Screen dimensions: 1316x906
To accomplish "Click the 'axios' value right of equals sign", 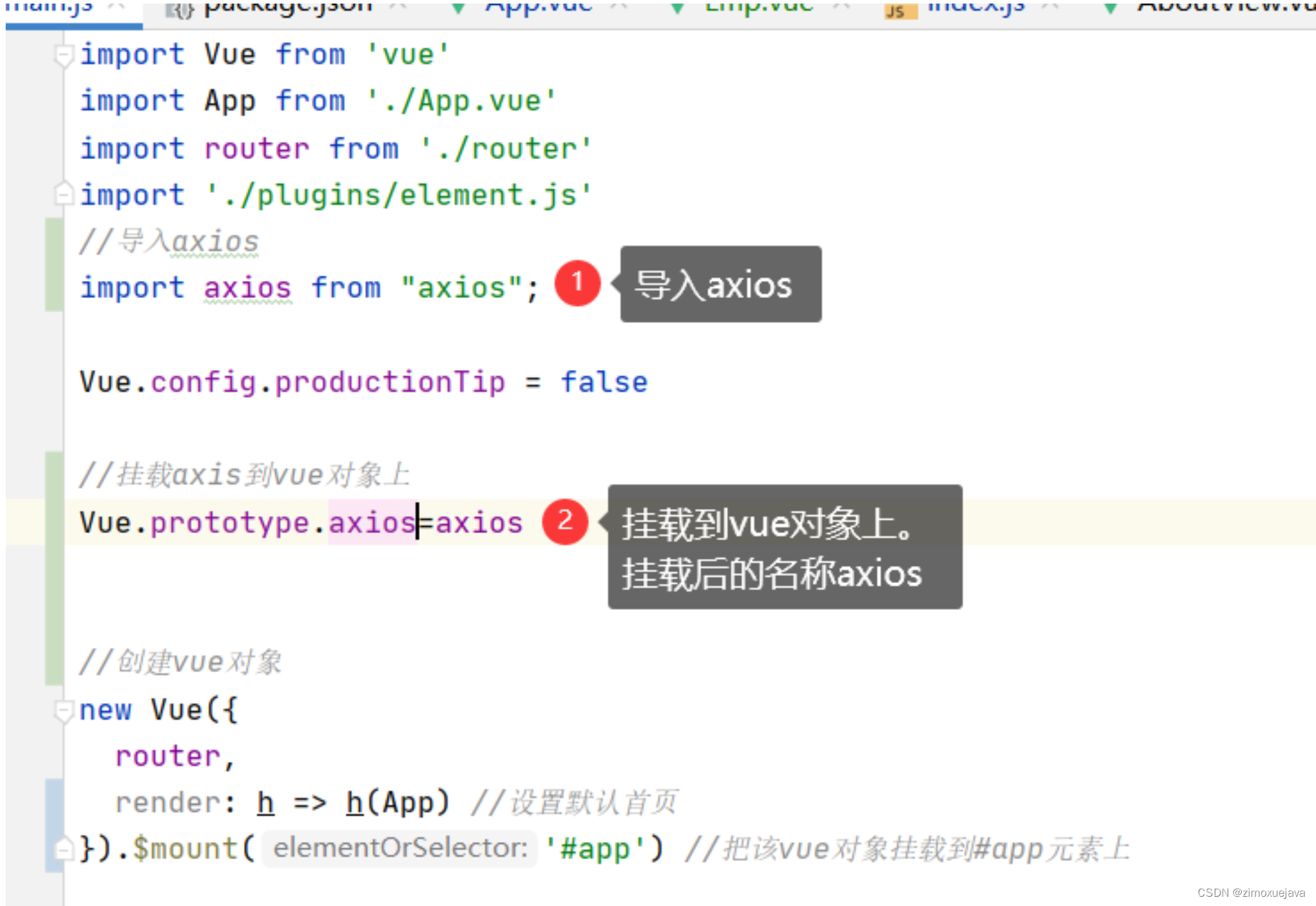I will (x=479, y=523).
